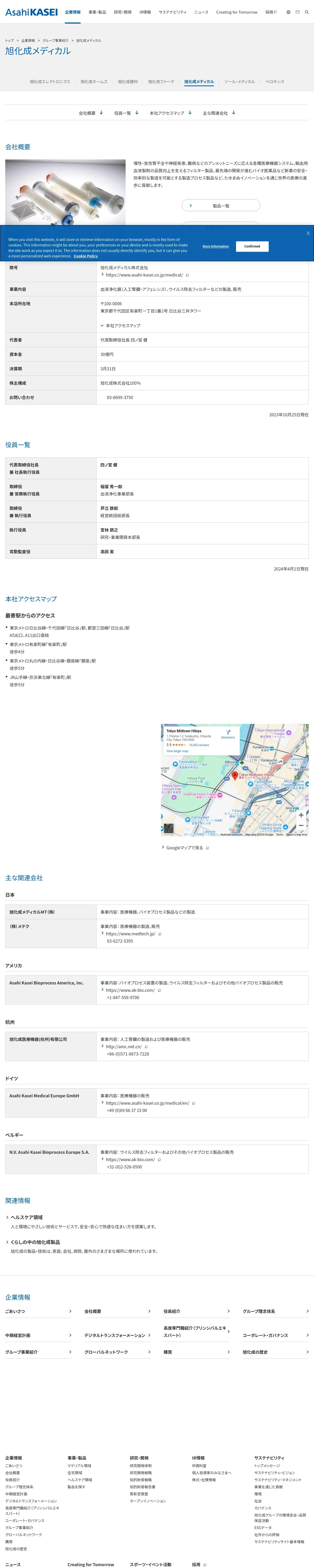Screen dimensions: 314x1568
Task: Click down arrow next to 本社アクセスマップ anchor
Action: 190,113
